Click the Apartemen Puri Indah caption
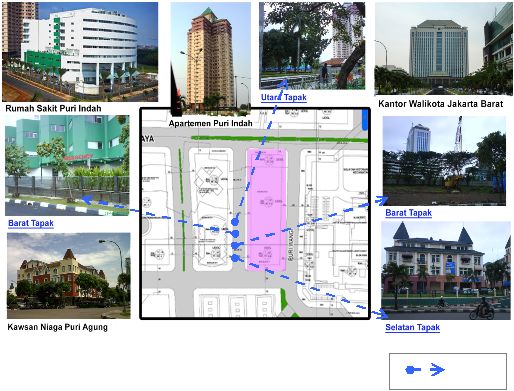This screenshot has width=514, height=391. point(210,123)
